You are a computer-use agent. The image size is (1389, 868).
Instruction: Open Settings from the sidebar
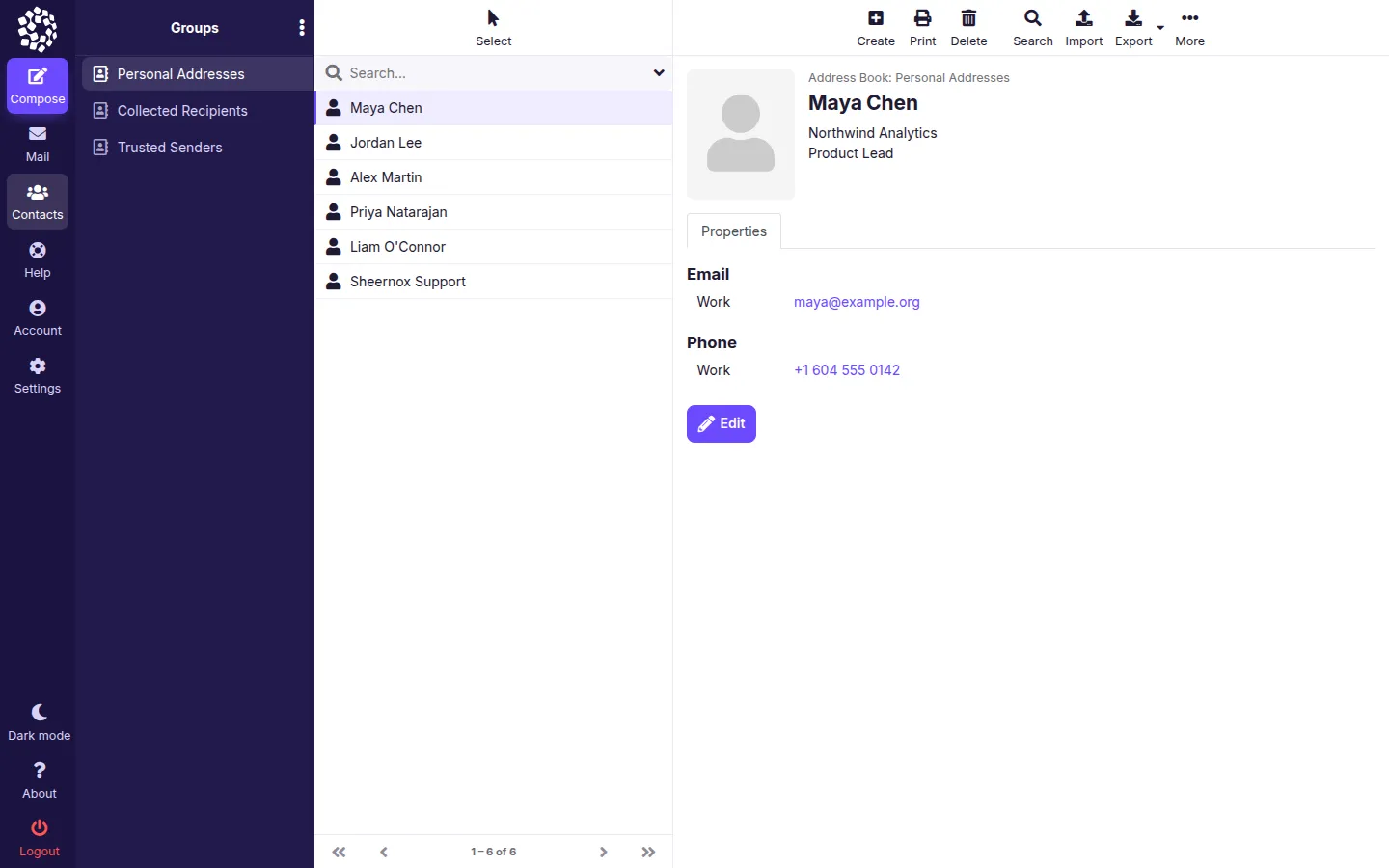coord(38,375)
